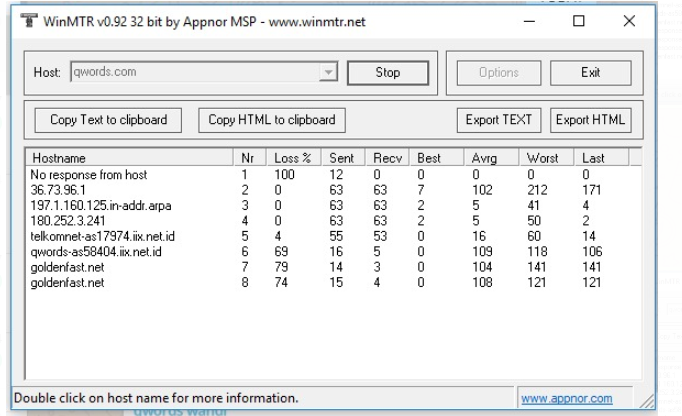682x416 pixels.
Task: Click the Host input field containing qwords.com
Action: (x=190, y=73)
